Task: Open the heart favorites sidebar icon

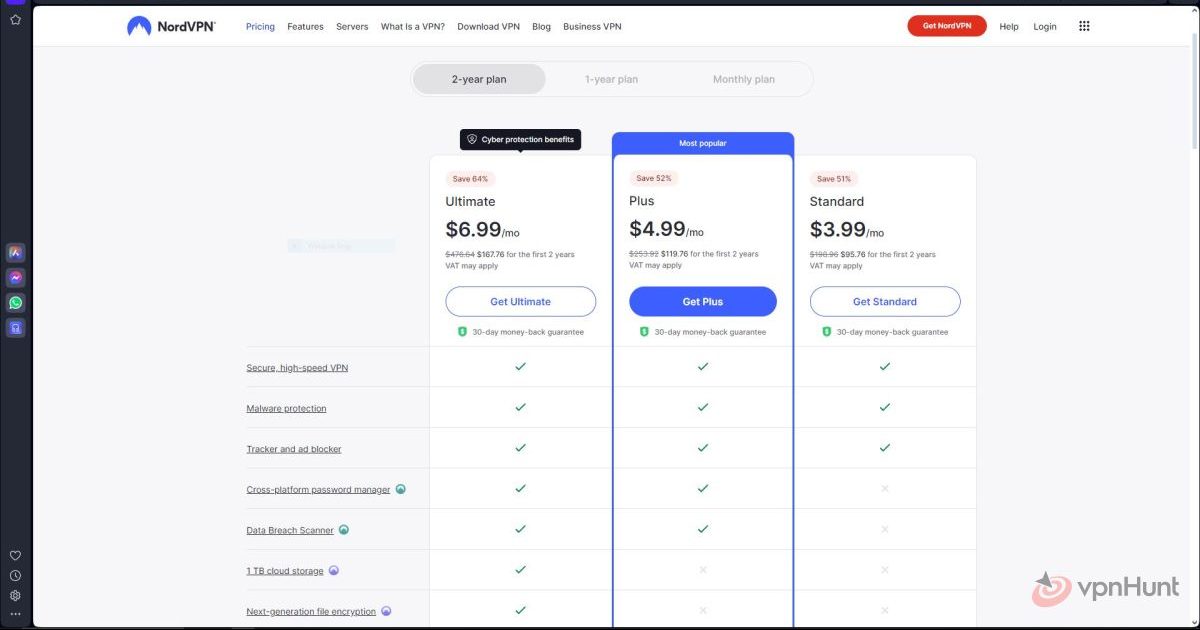Action: point(15,556)
